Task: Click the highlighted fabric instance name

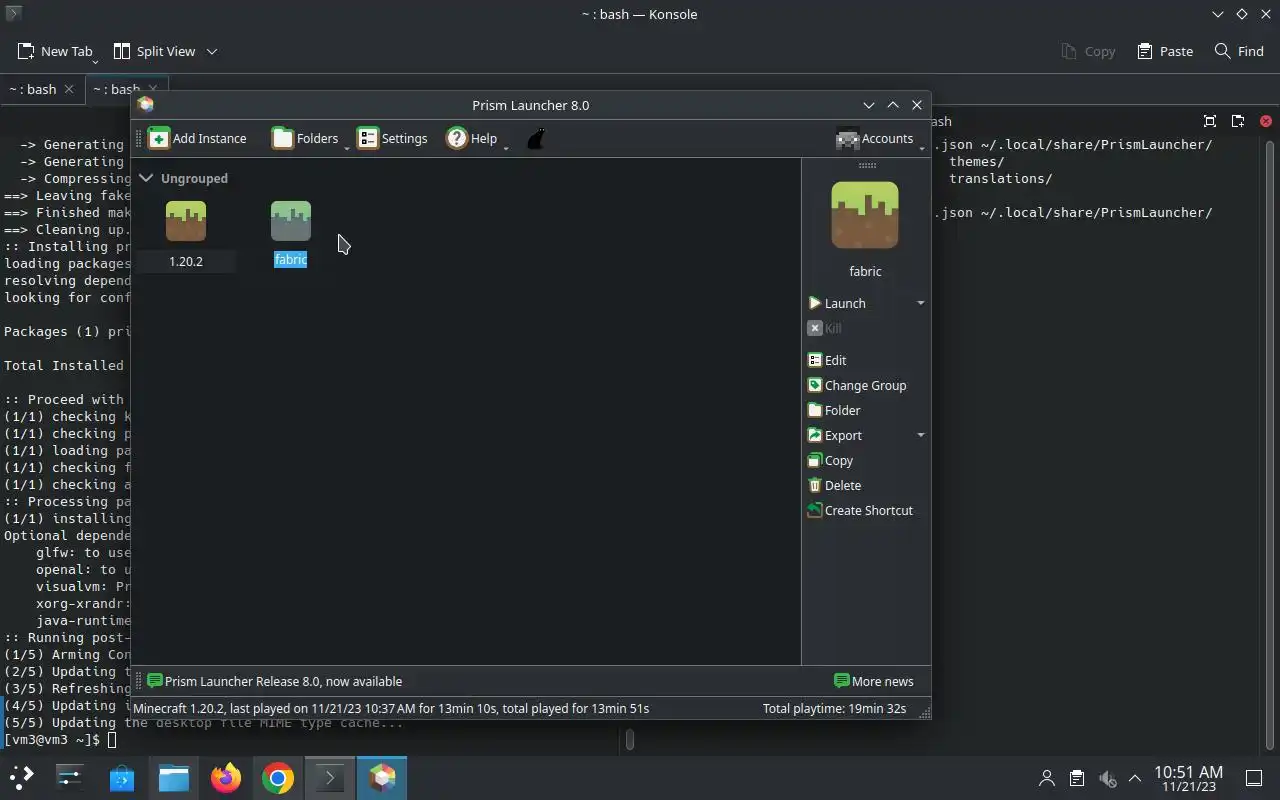Action: (291, 259)
